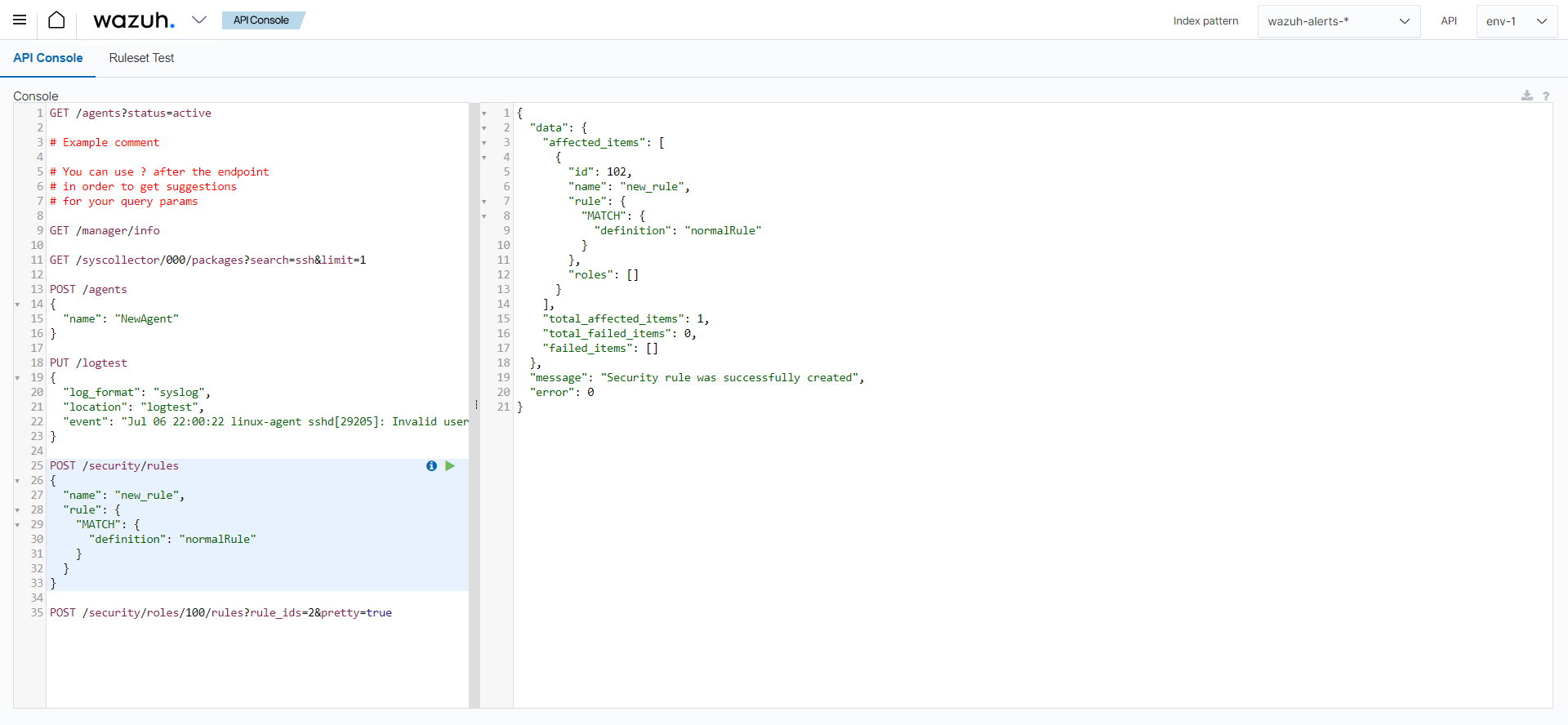The height and width of the screenshot is (725, 1568).
Task: Click the Index pattern label
Action: (x=1205, y=21)
